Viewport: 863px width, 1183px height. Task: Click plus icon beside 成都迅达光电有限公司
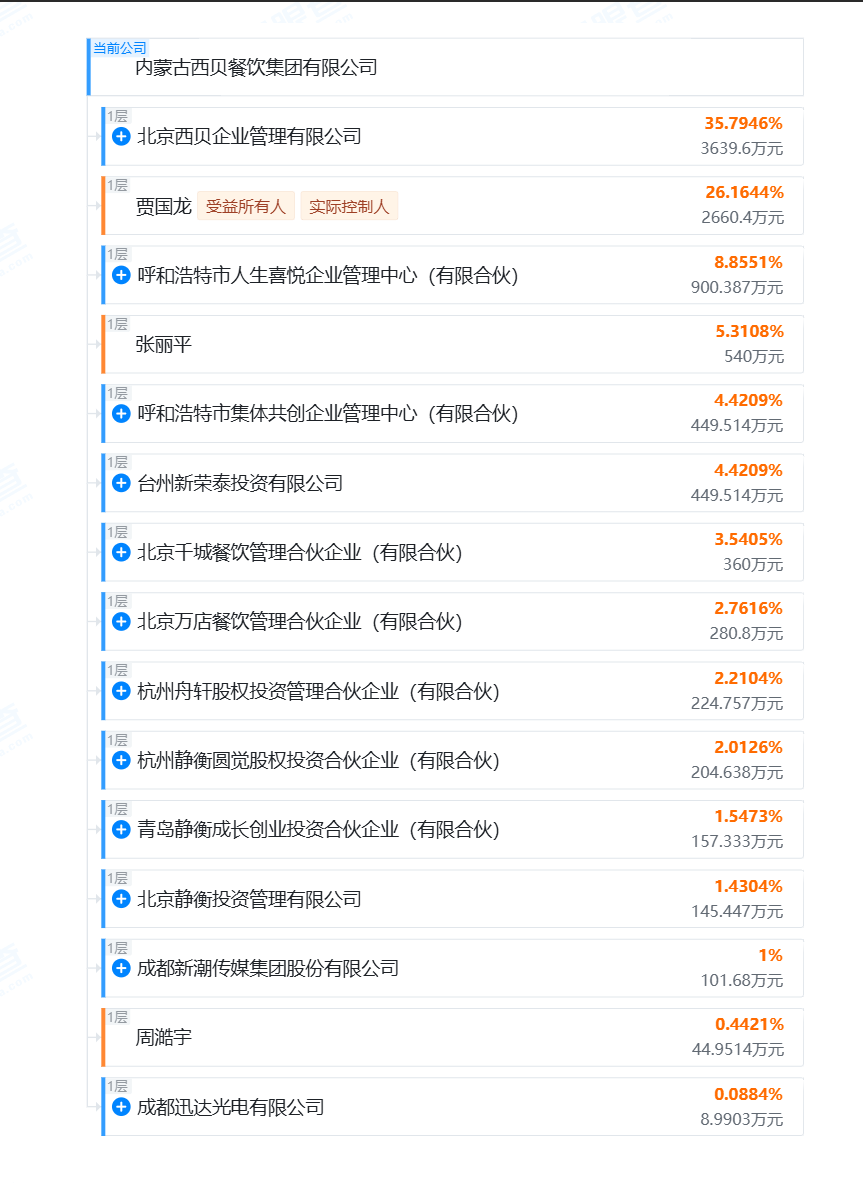click(x=121, y=1107)
